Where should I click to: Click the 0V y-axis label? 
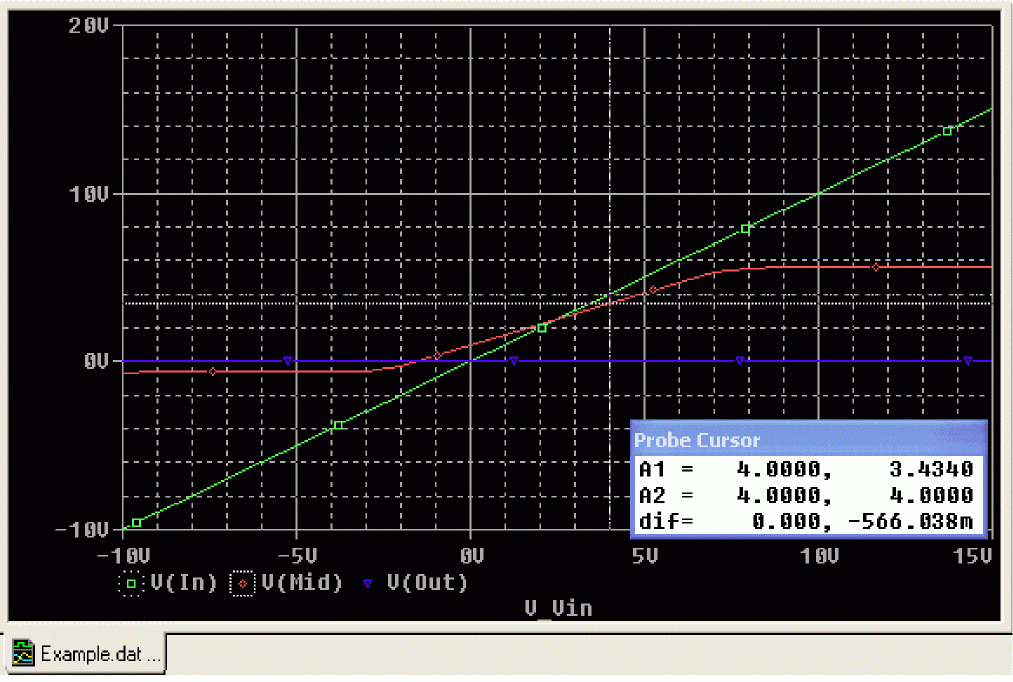pyautogui.click(x=96, y=361)
